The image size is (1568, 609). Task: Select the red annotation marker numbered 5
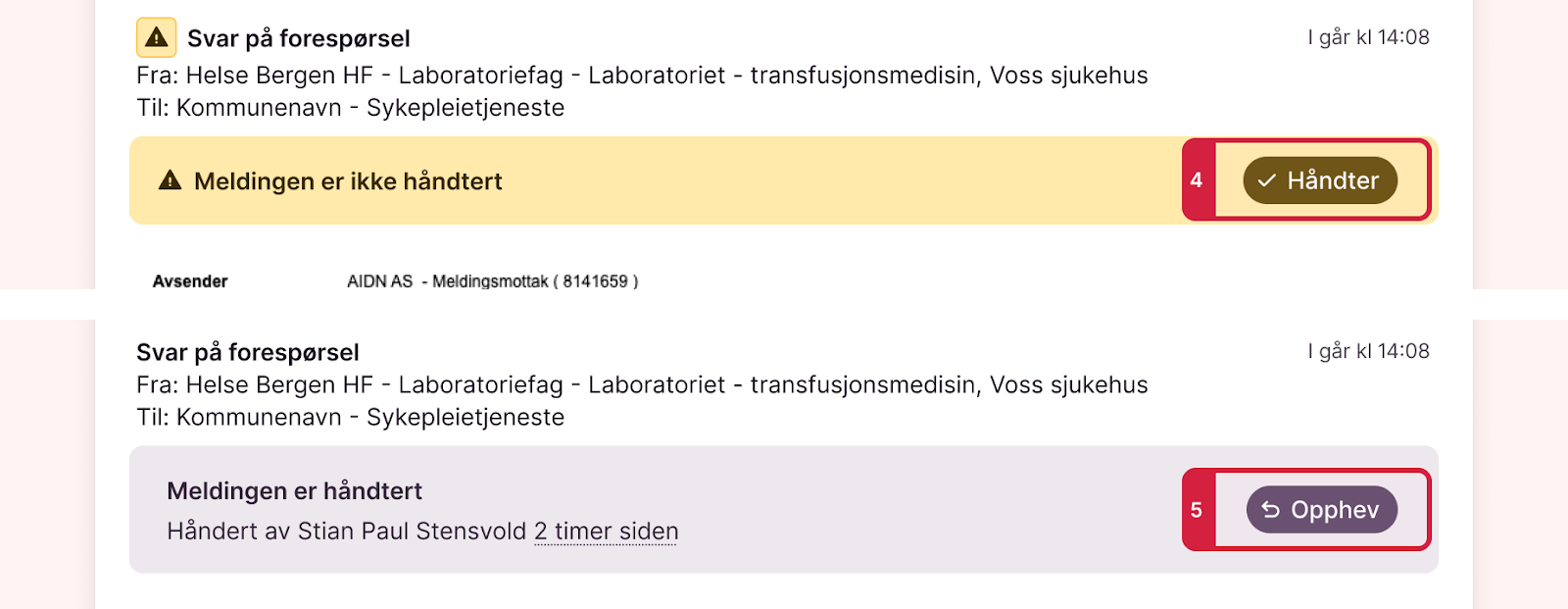click(1197, 510)
